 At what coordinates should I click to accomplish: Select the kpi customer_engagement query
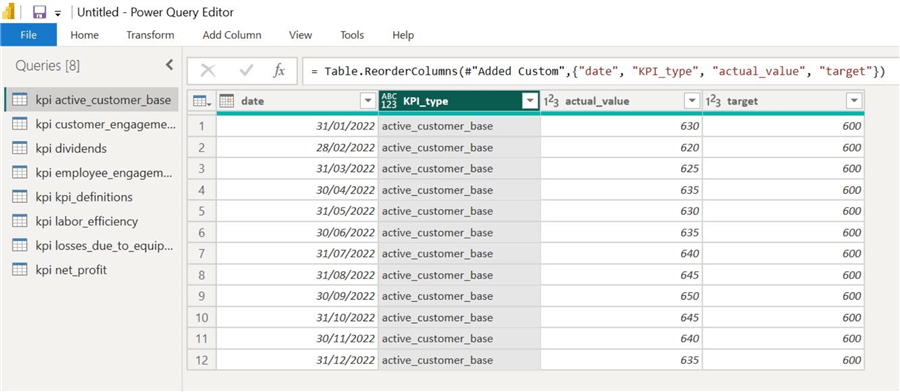(x=92, y=124)
